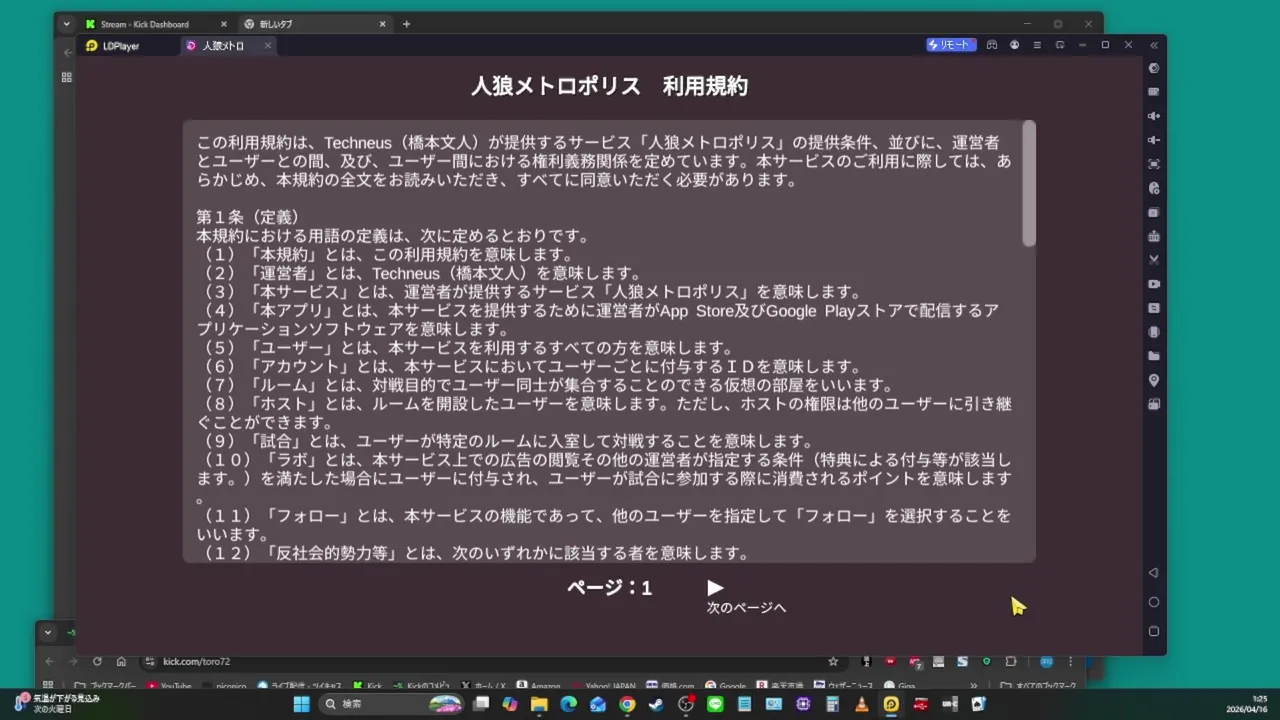This screenshot has width=1280, height=720.
Task: Tap the Android recent apps square button
Action: [1154, 631]
